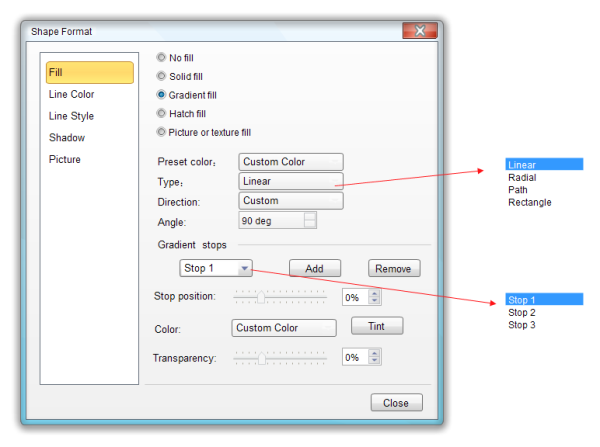Select Rectangle in the type list

point(530,202)
